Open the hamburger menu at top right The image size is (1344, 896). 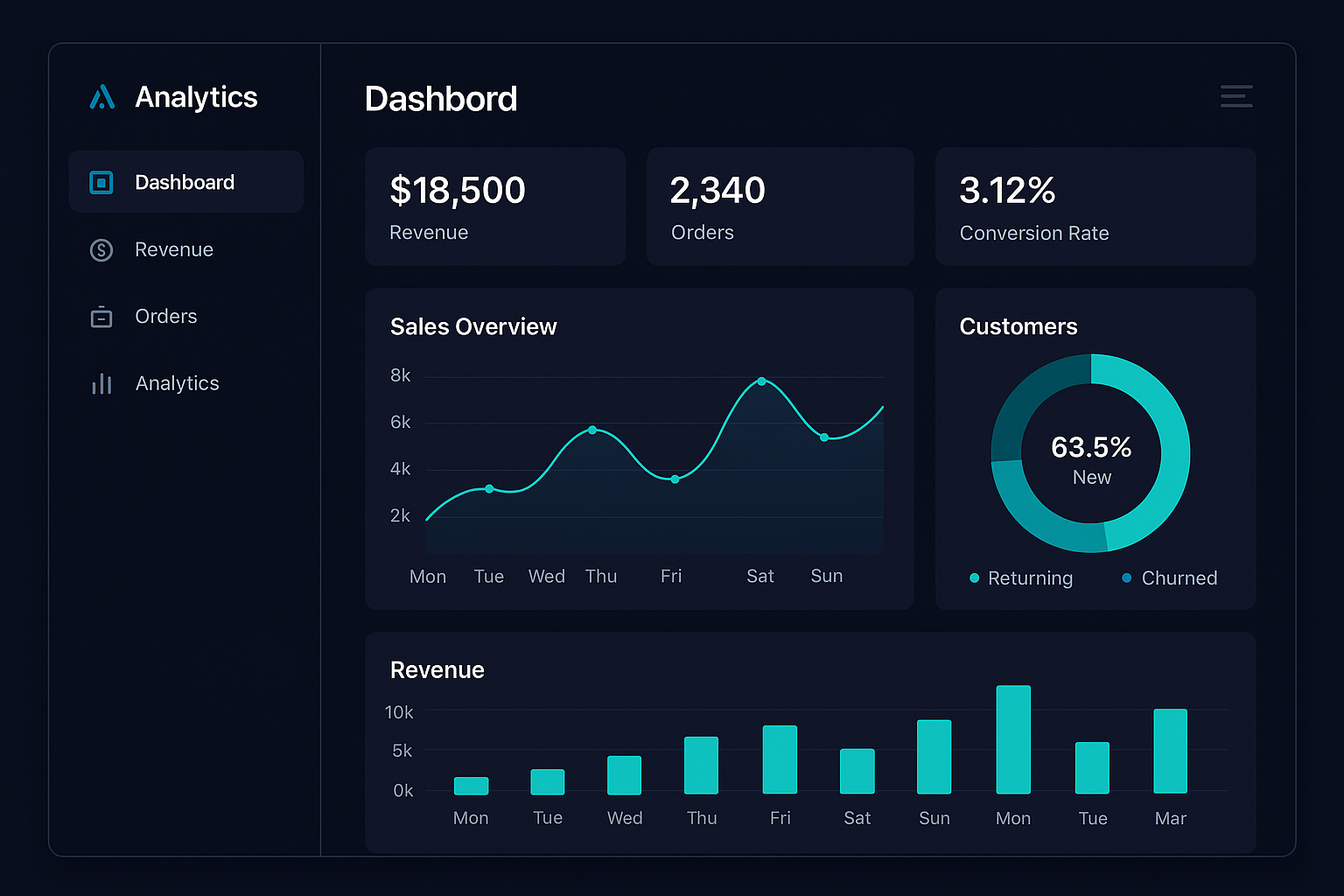coord(1236,96)
